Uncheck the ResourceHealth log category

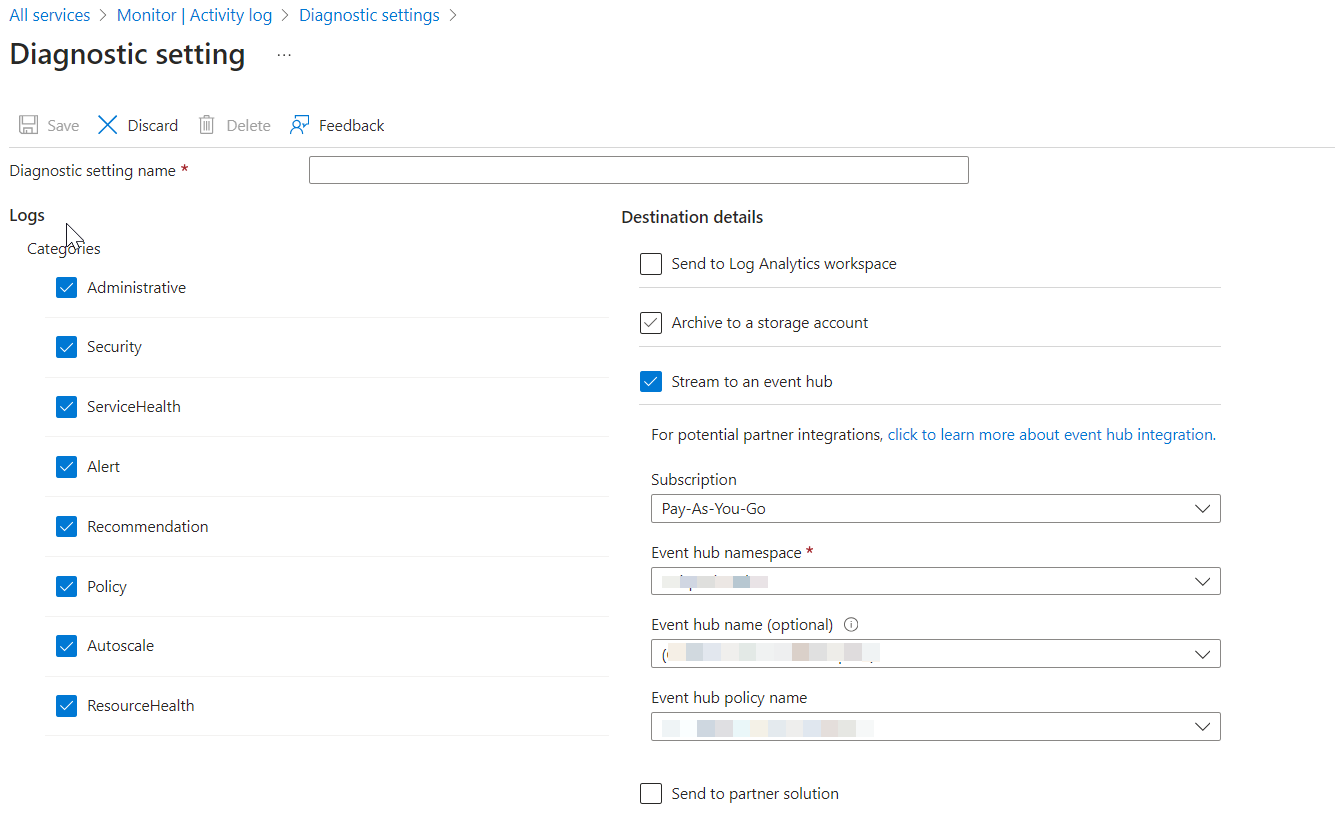pyautogui.click(x=66, y=706)
